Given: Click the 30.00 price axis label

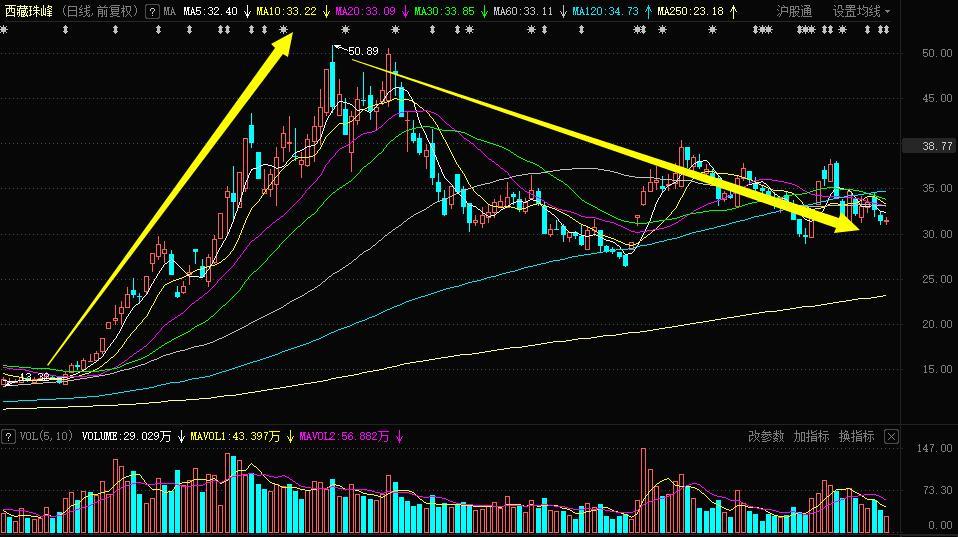Looking at the screenshot, I should [937, 234].
